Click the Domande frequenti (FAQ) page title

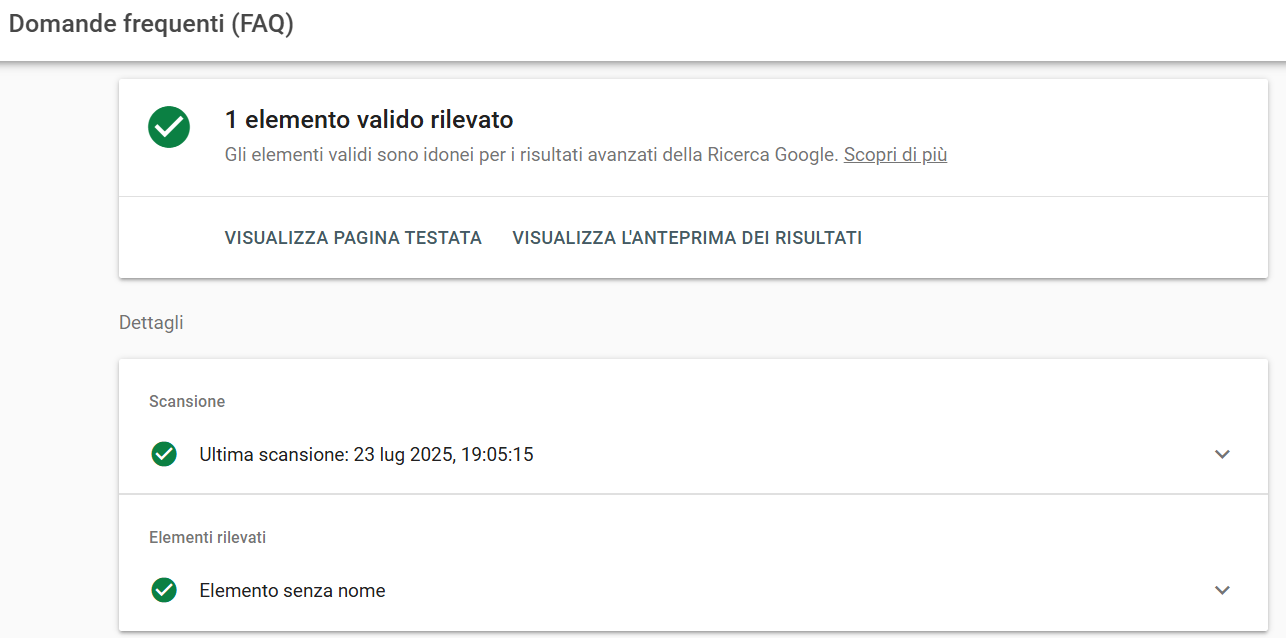[x=151, y=25]
